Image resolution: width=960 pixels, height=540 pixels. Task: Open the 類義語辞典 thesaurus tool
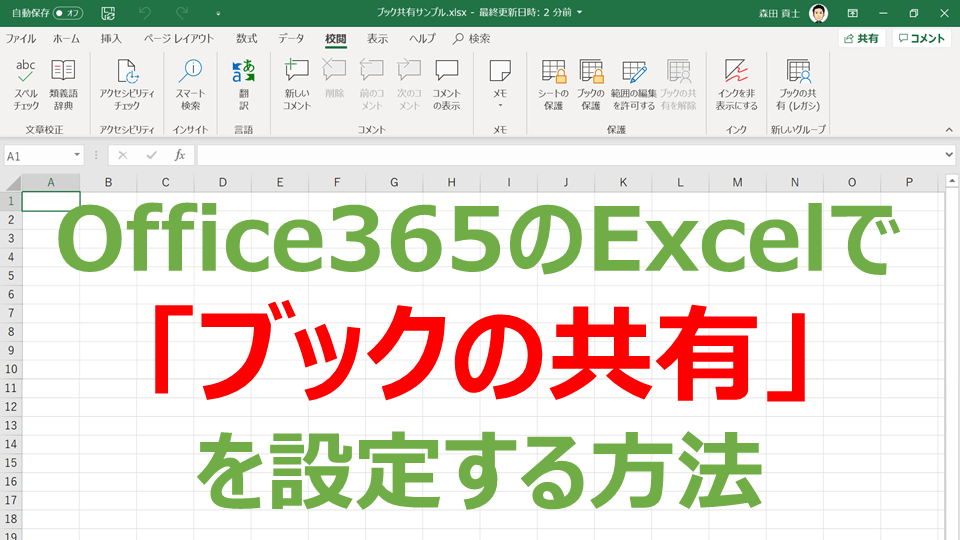point(63,83)
